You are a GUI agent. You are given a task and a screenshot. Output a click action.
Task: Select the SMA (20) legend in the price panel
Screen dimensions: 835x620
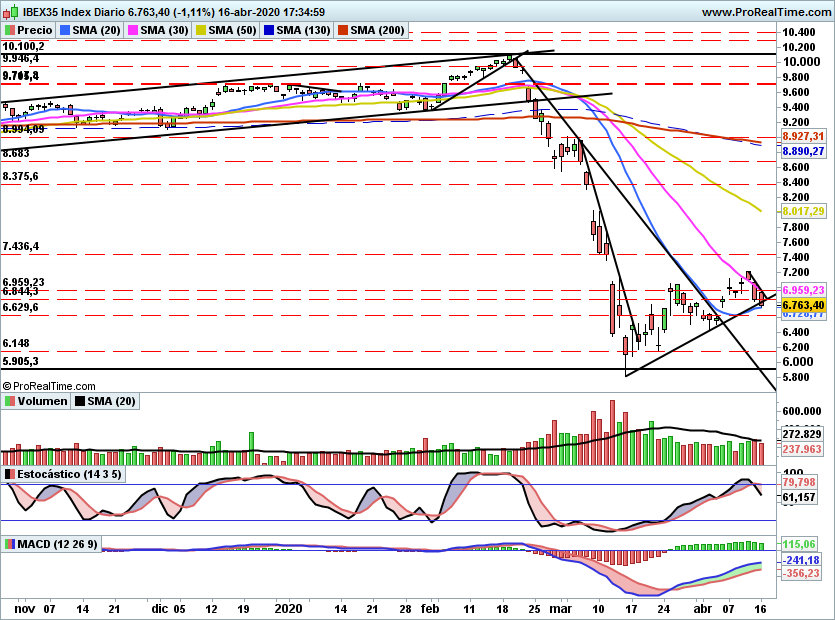tap(90, 30)
